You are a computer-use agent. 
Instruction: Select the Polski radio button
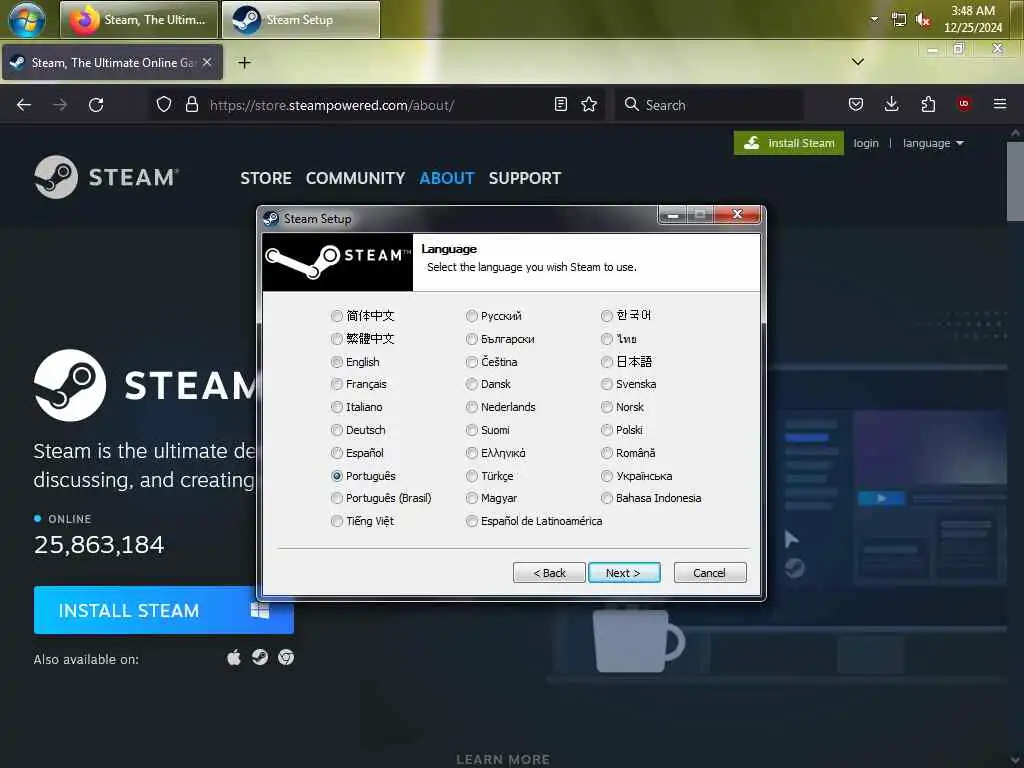click(607, 430)
